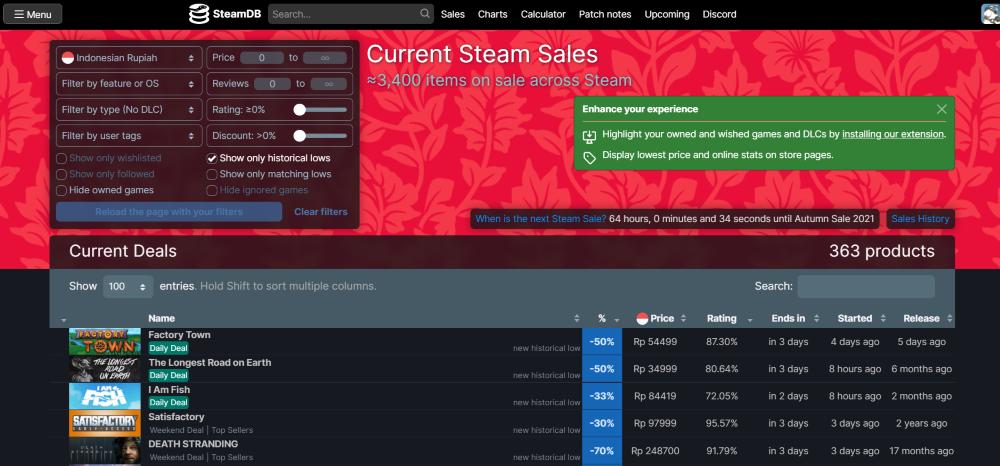Open the user avatar in the top corner
This screenshot has width=1000, height=466.
point(990,14)
